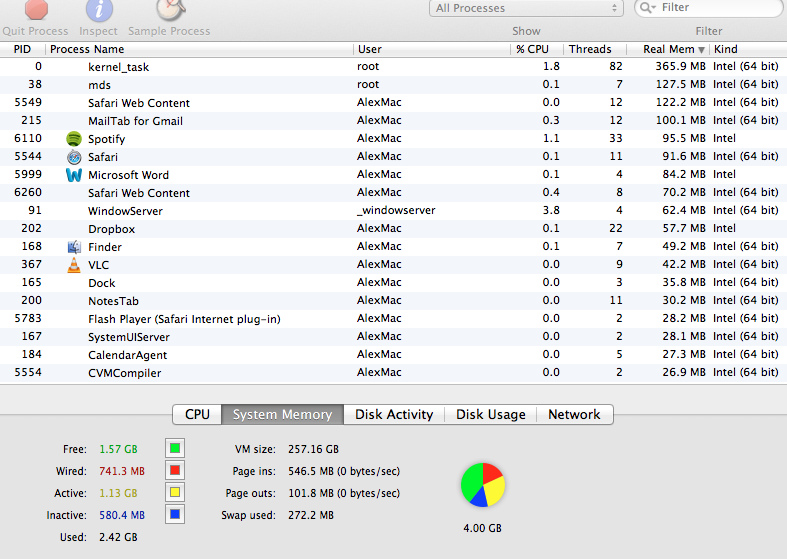Screen dimensions: 787x559
Task: Click the 1.57 GB free memory value
Action: pyautogui.click(x=118, y=449)
